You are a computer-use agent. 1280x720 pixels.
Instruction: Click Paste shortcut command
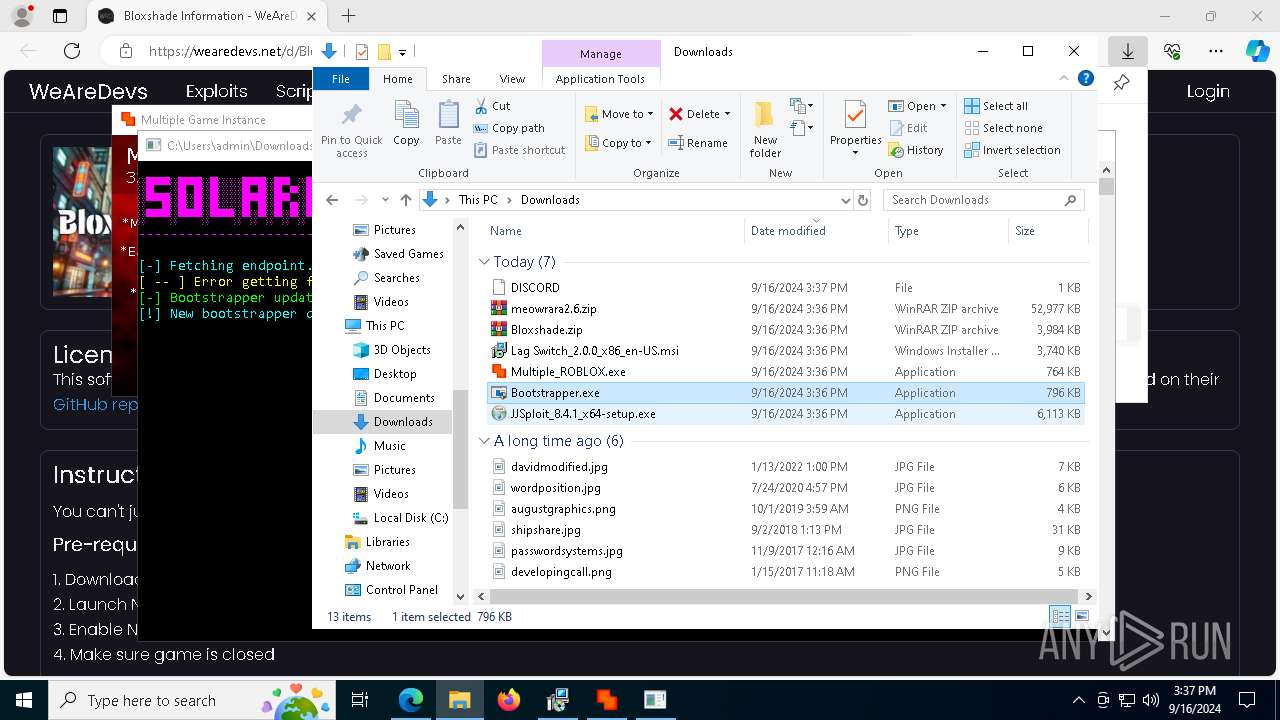click(519, 150)
